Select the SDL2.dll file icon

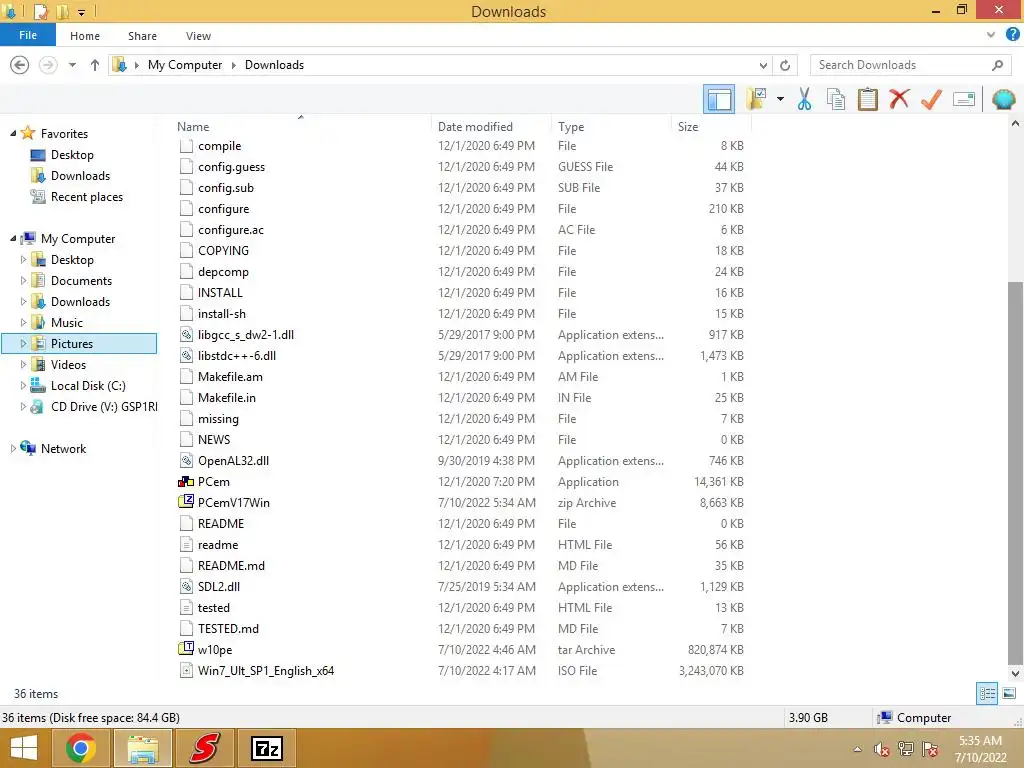click(186, 586)
